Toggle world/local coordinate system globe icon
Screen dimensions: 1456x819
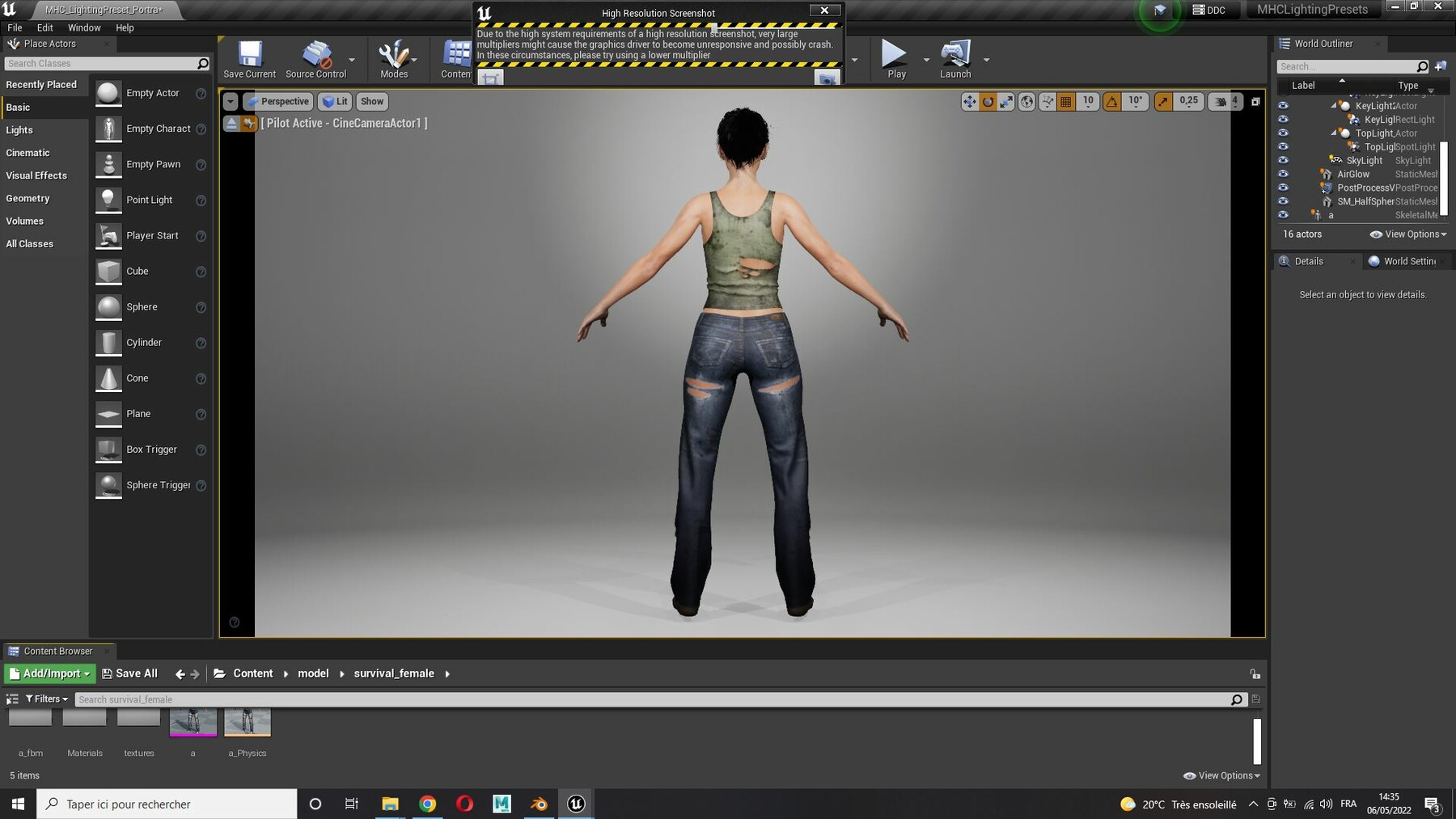pos(1026,101)
